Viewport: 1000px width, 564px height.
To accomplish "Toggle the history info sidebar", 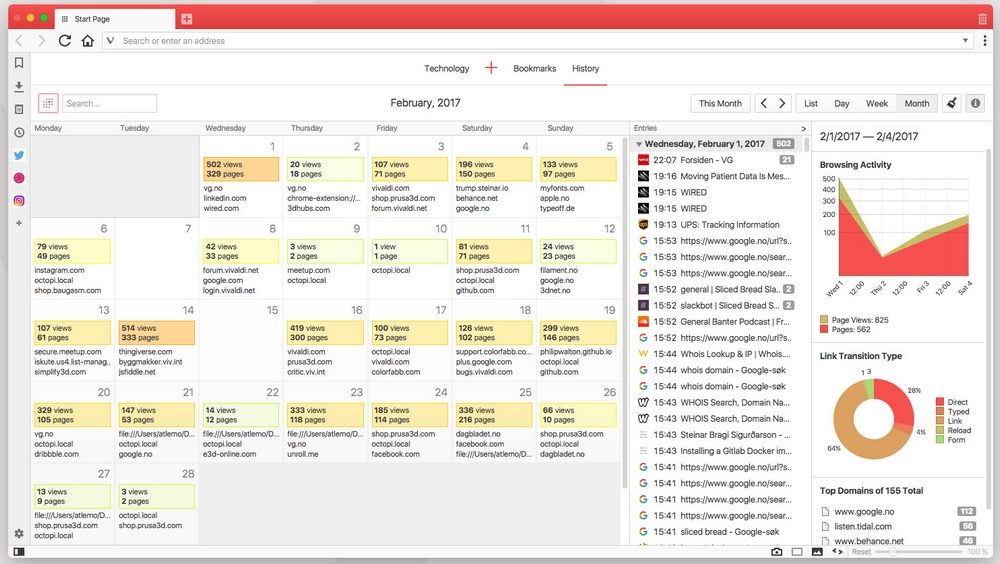I will click(x=975, y=103).
